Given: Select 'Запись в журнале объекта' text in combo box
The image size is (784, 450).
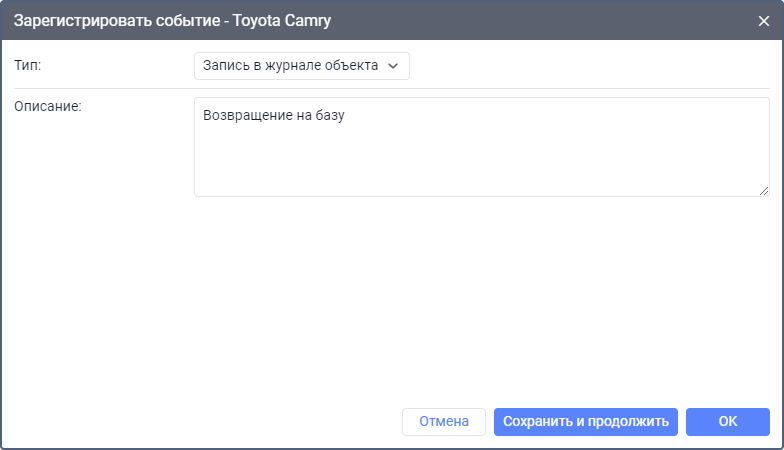Looking at the screenshot, I should 290,66.
